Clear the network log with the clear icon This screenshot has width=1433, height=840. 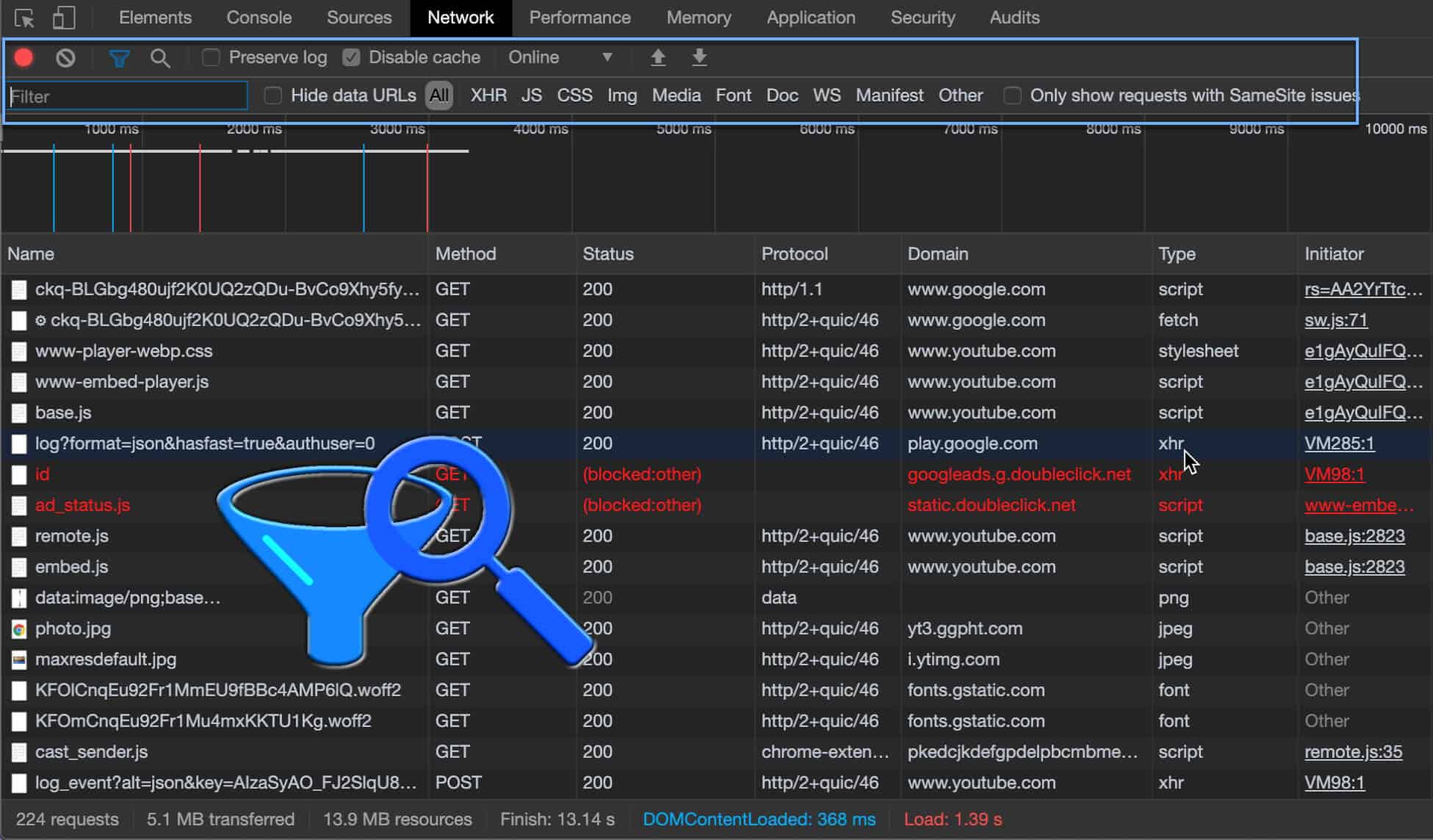click(x=65, y=57)
